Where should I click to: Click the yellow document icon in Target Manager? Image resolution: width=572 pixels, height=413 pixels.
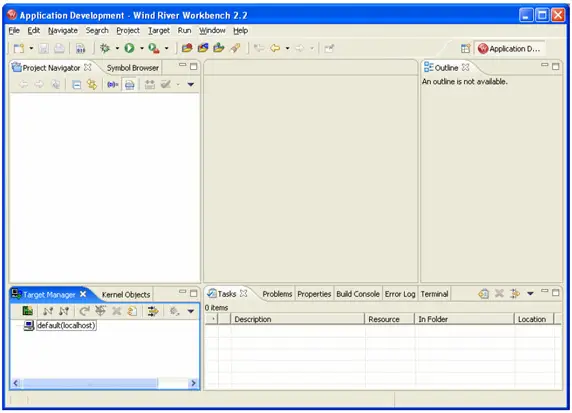click(132, 311)
